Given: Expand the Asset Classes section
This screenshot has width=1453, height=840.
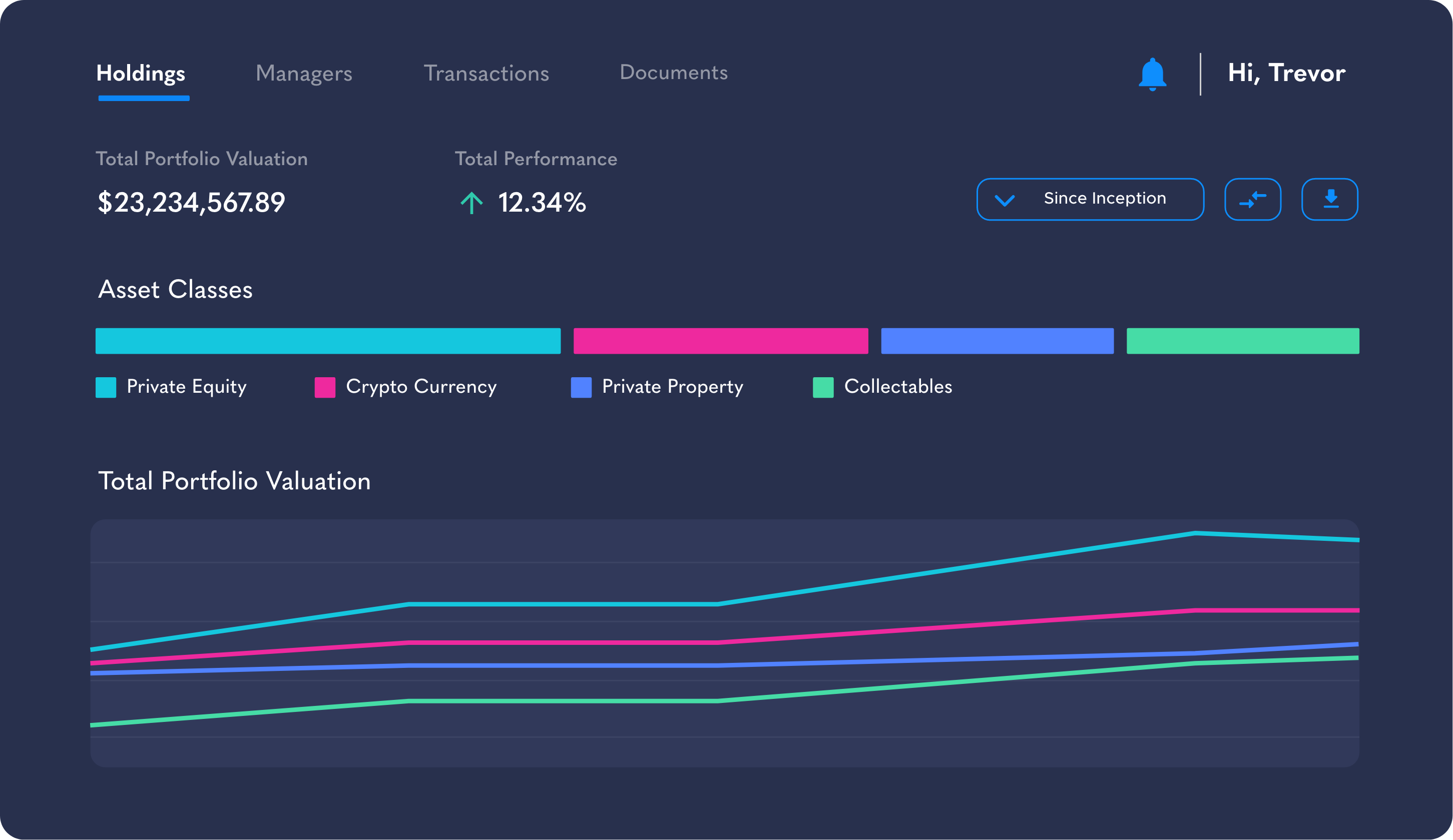Looking at the screenshot, I should tap(175, 289).
